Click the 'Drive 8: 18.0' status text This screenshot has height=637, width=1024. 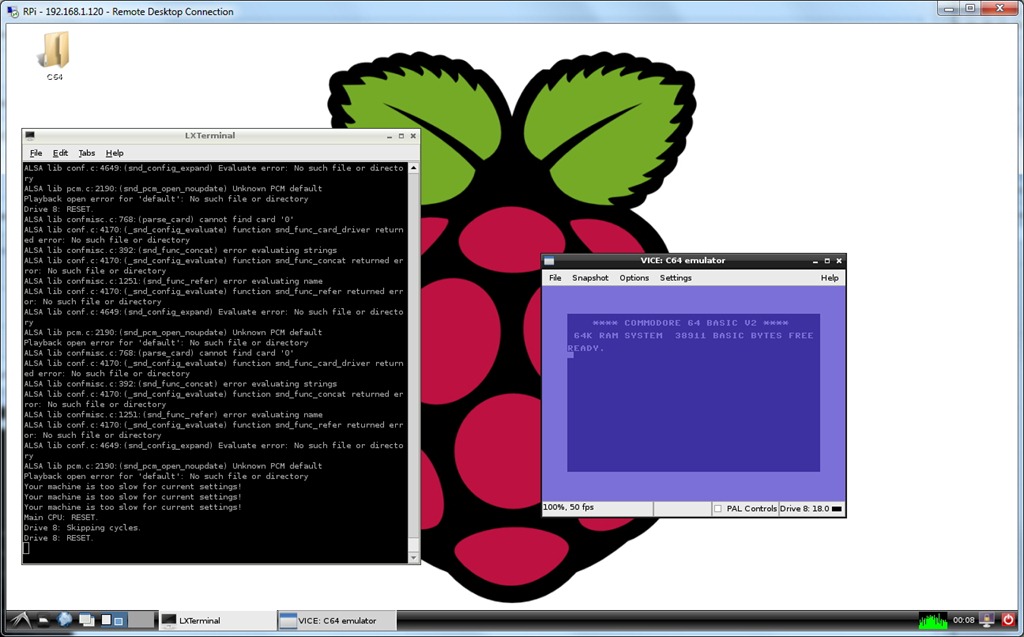tap(804, 508)
